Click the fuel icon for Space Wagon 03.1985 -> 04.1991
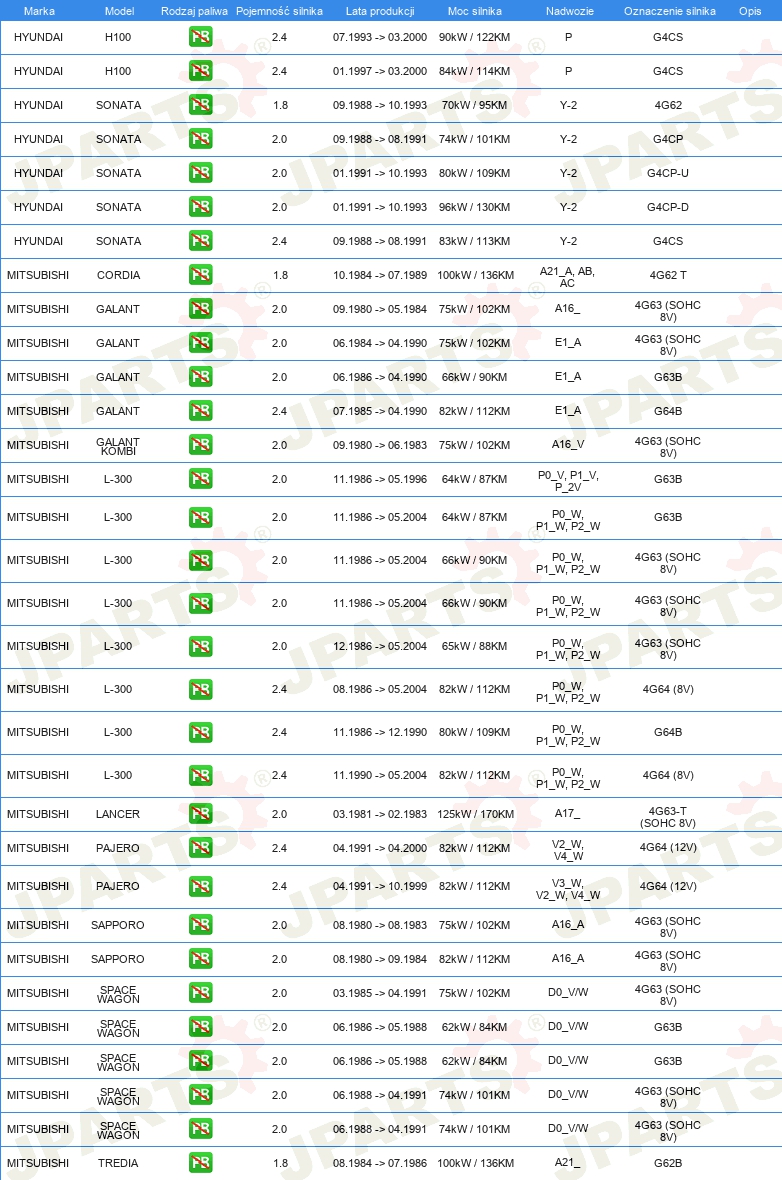782x1180 pixels. point(200,993)
